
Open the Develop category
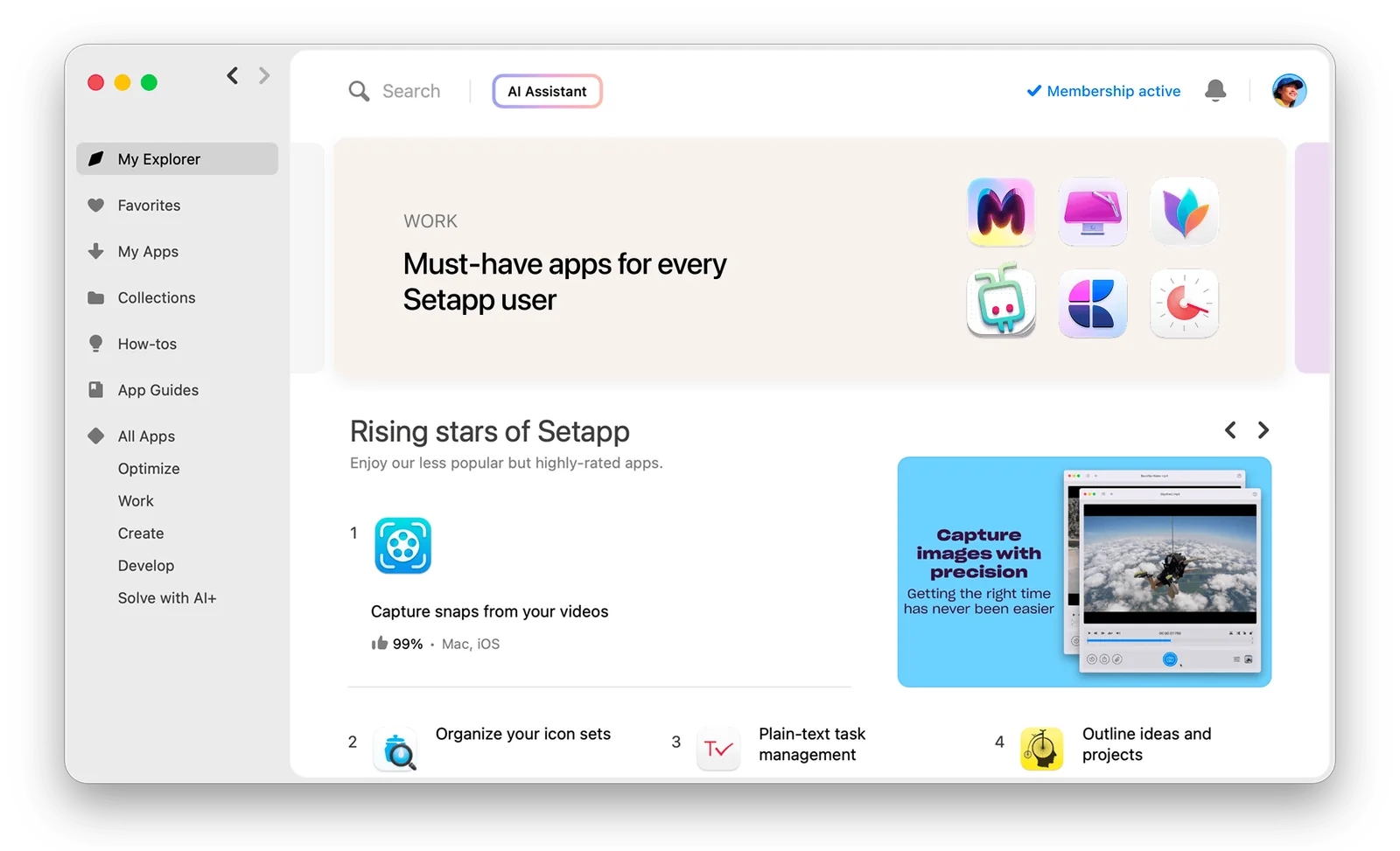pyautogui.click(x=146, y=566)
